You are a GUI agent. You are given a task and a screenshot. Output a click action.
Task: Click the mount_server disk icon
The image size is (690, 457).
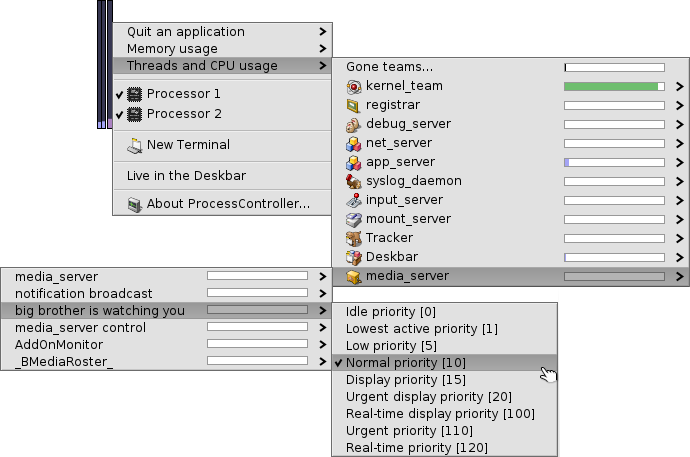(353, 219)
